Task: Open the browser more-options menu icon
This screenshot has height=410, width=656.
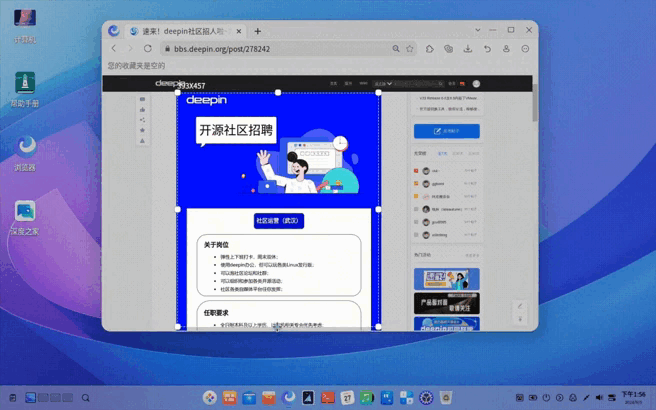Action: [x=525, y=49]
